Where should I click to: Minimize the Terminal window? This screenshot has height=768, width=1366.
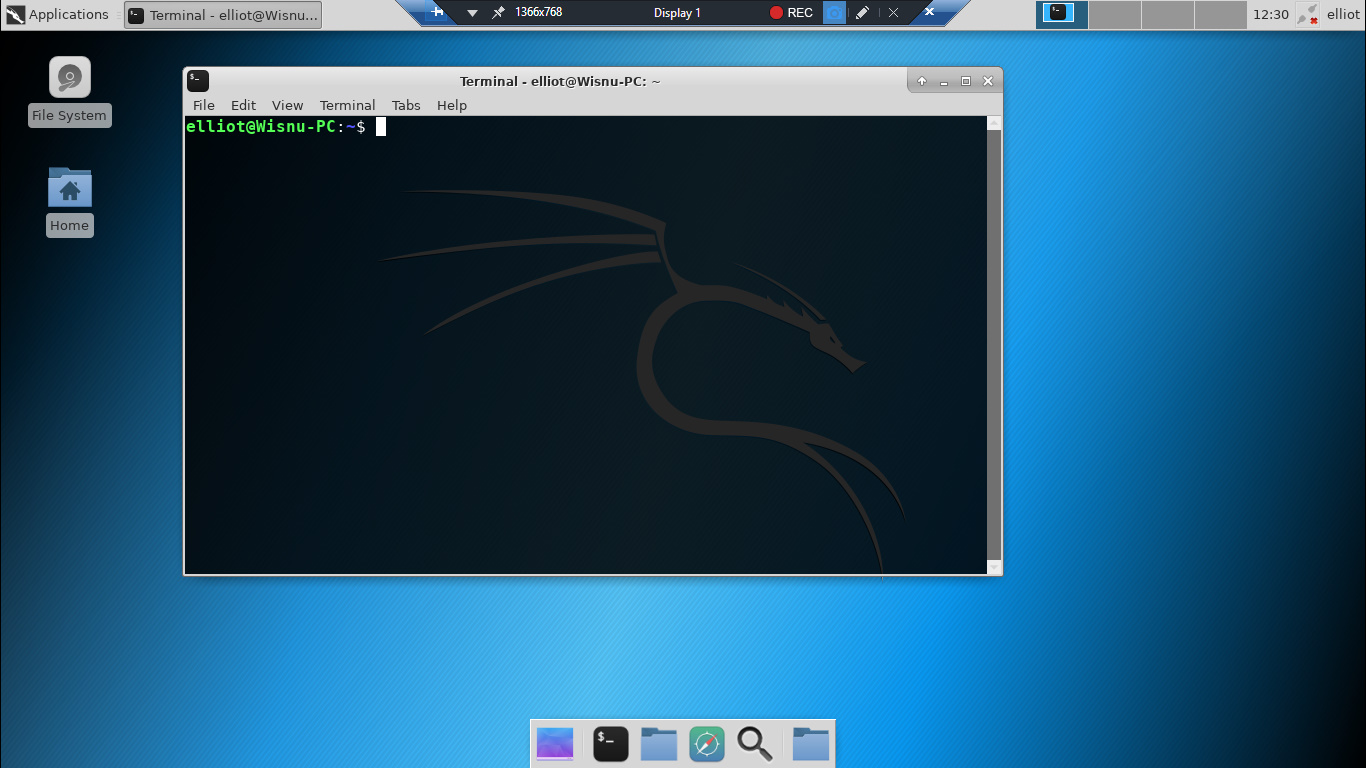(x=944, y=81)
